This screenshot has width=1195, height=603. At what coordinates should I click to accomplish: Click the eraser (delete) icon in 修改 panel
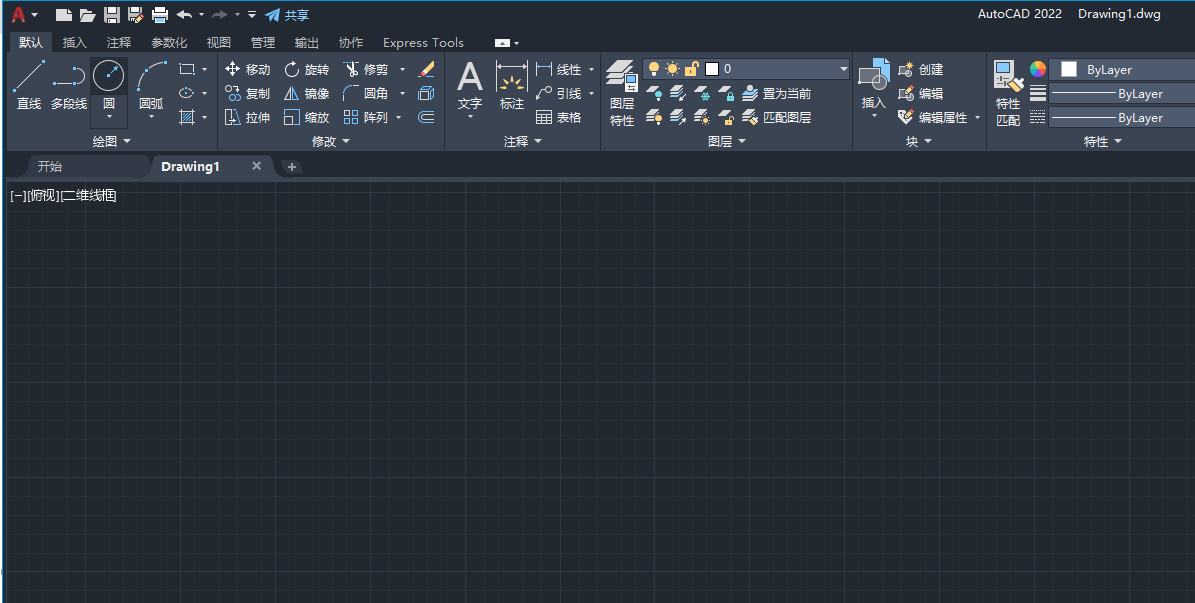point(426,69)
